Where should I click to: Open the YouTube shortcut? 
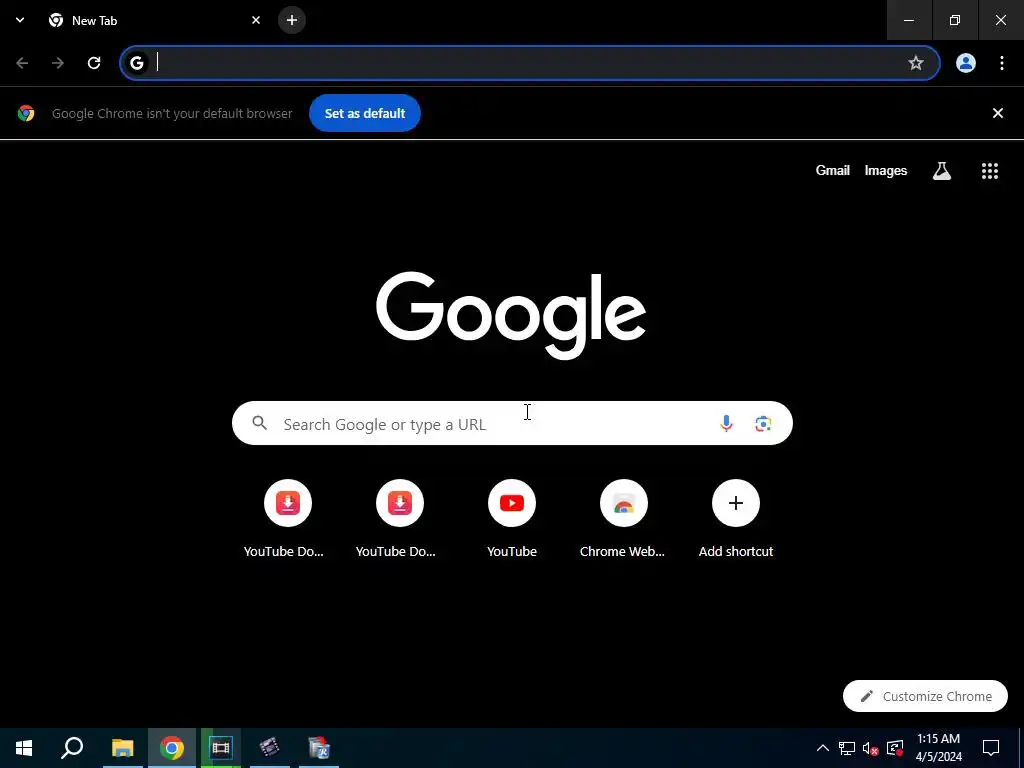click(x=512, y=519)
